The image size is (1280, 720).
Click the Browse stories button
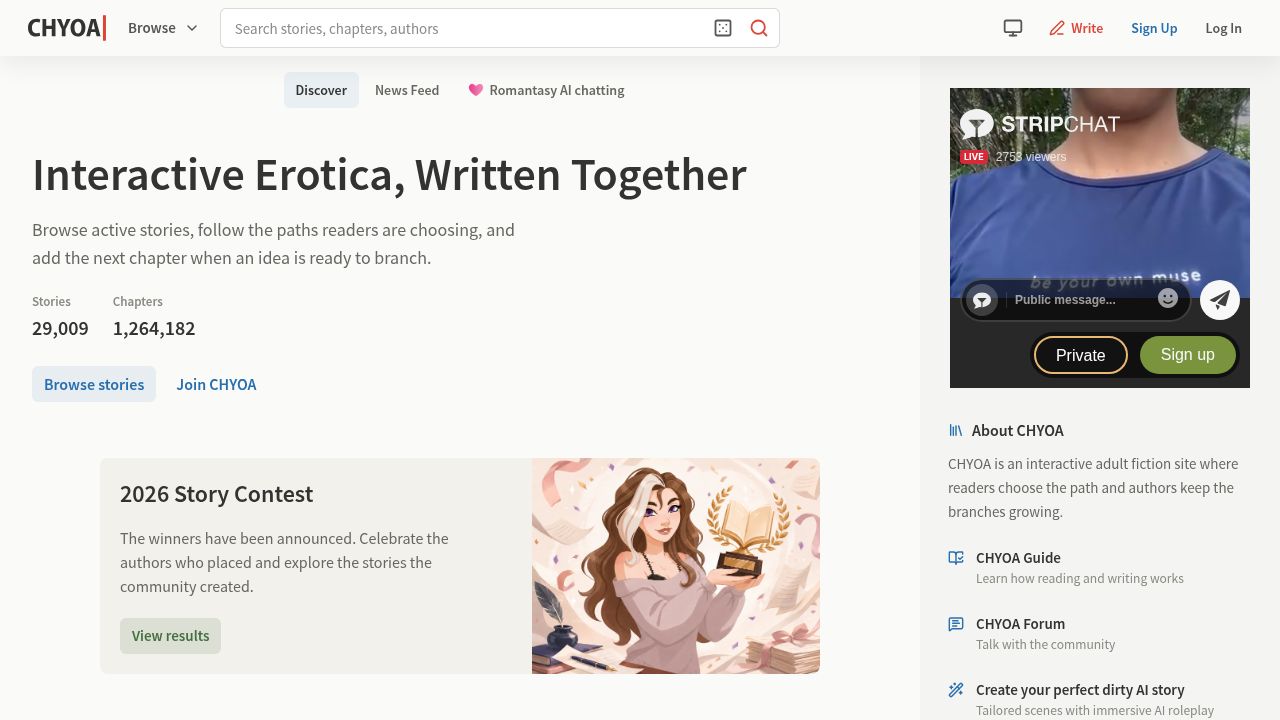point(94,384)
